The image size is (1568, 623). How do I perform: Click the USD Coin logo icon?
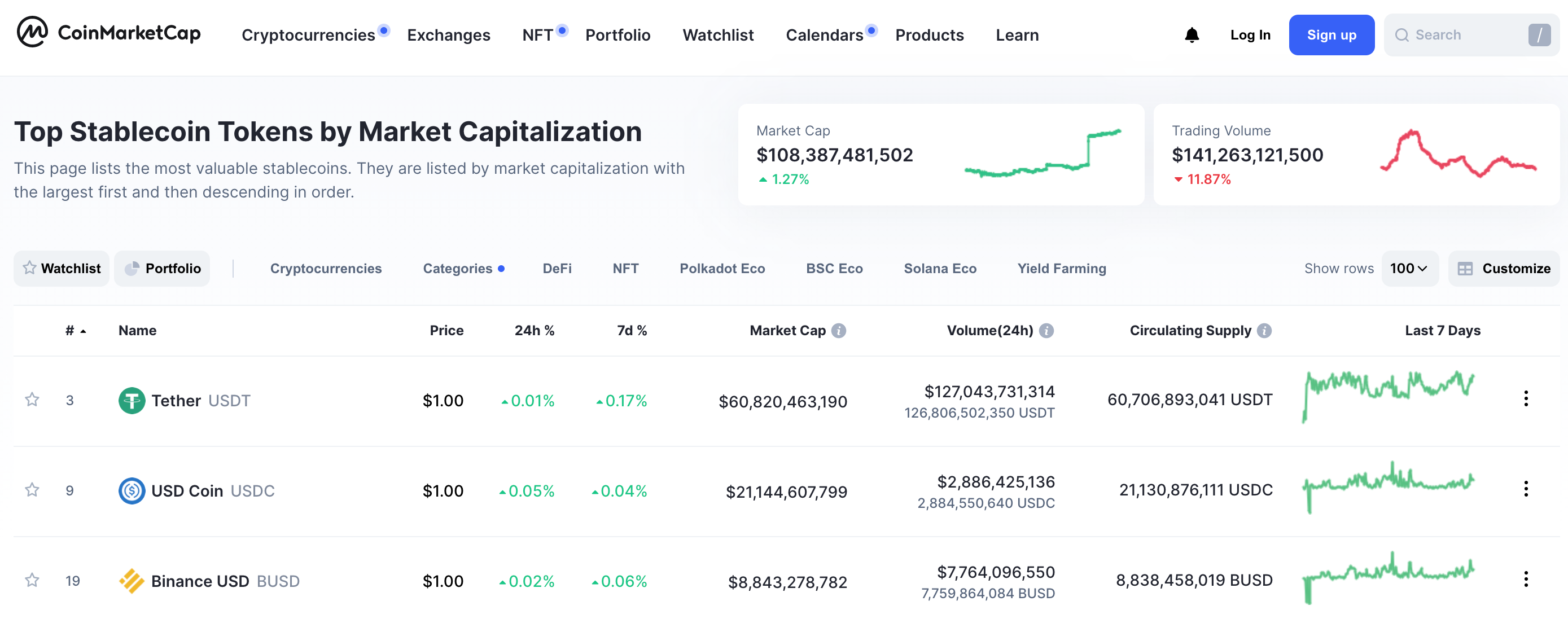(x=132, y=490)
